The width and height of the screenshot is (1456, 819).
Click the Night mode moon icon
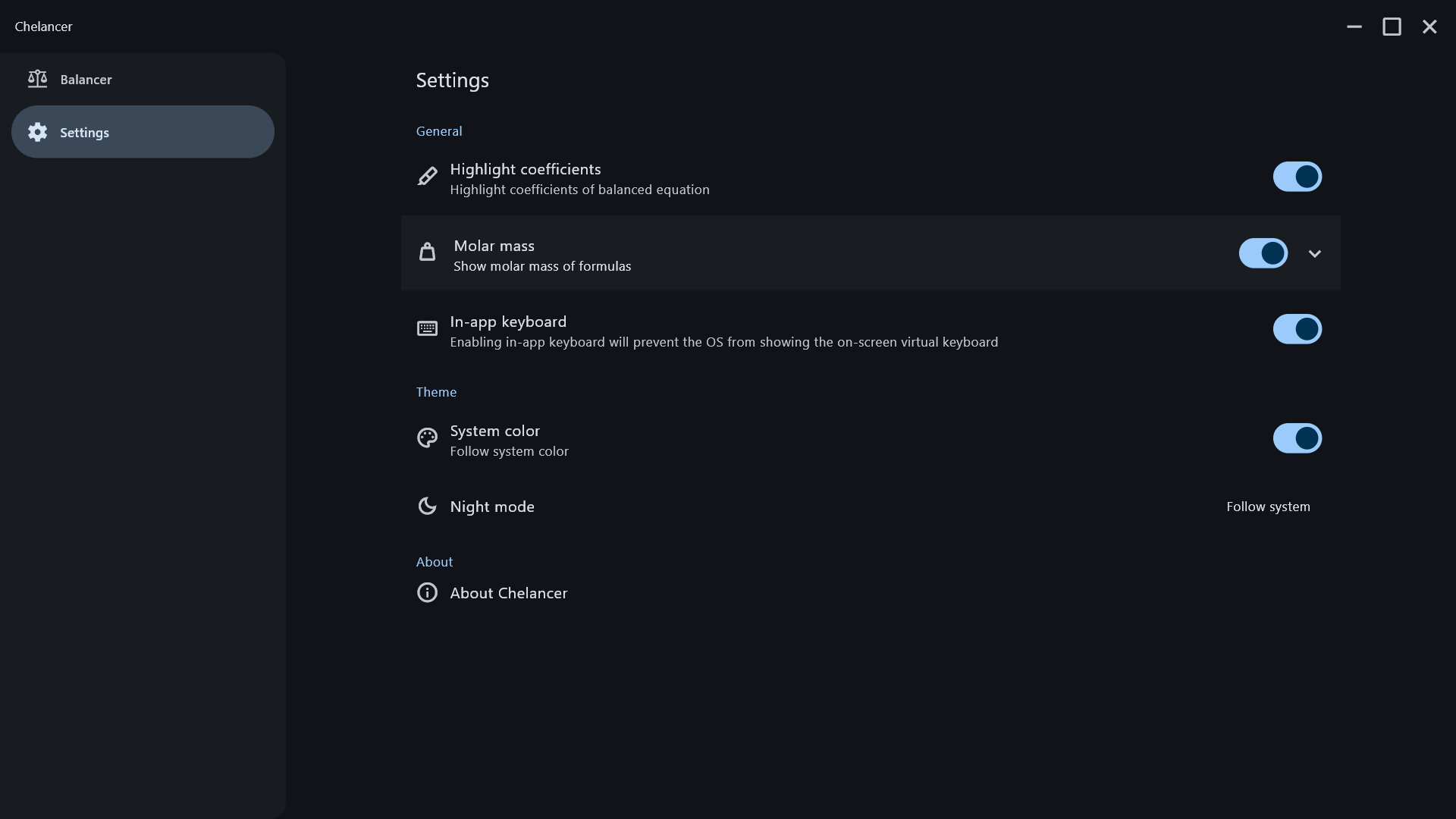tap(427, 506)
